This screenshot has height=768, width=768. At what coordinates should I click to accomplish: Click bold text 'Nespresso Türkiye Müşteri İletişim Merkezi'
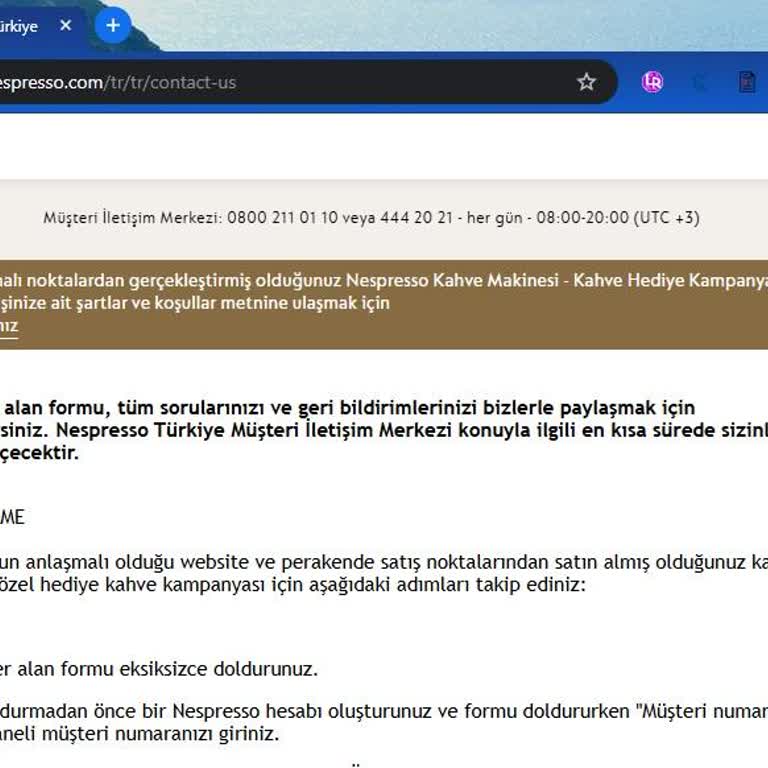click(x=254, y=430)
